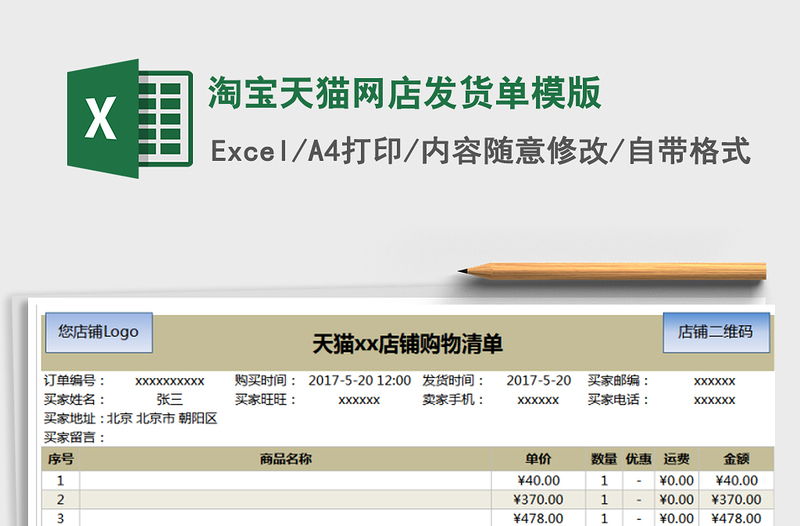Select the amount ¥40.00 in row 1
Viewport: 800px width, 526px height.
coord(736,481)
